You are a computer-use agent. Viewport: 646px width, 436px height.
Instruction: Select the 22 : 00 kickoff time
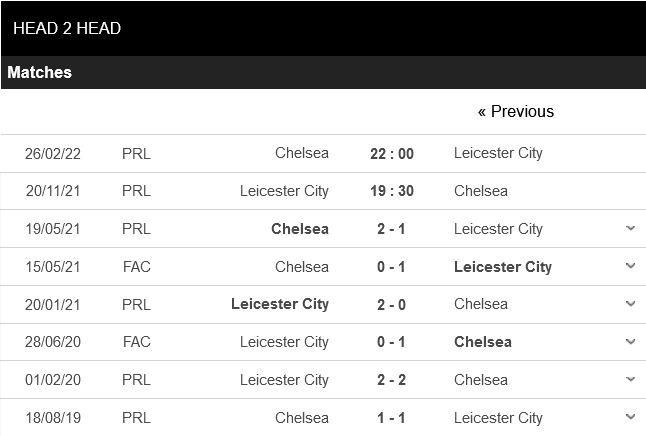click(x=391, y=154)
